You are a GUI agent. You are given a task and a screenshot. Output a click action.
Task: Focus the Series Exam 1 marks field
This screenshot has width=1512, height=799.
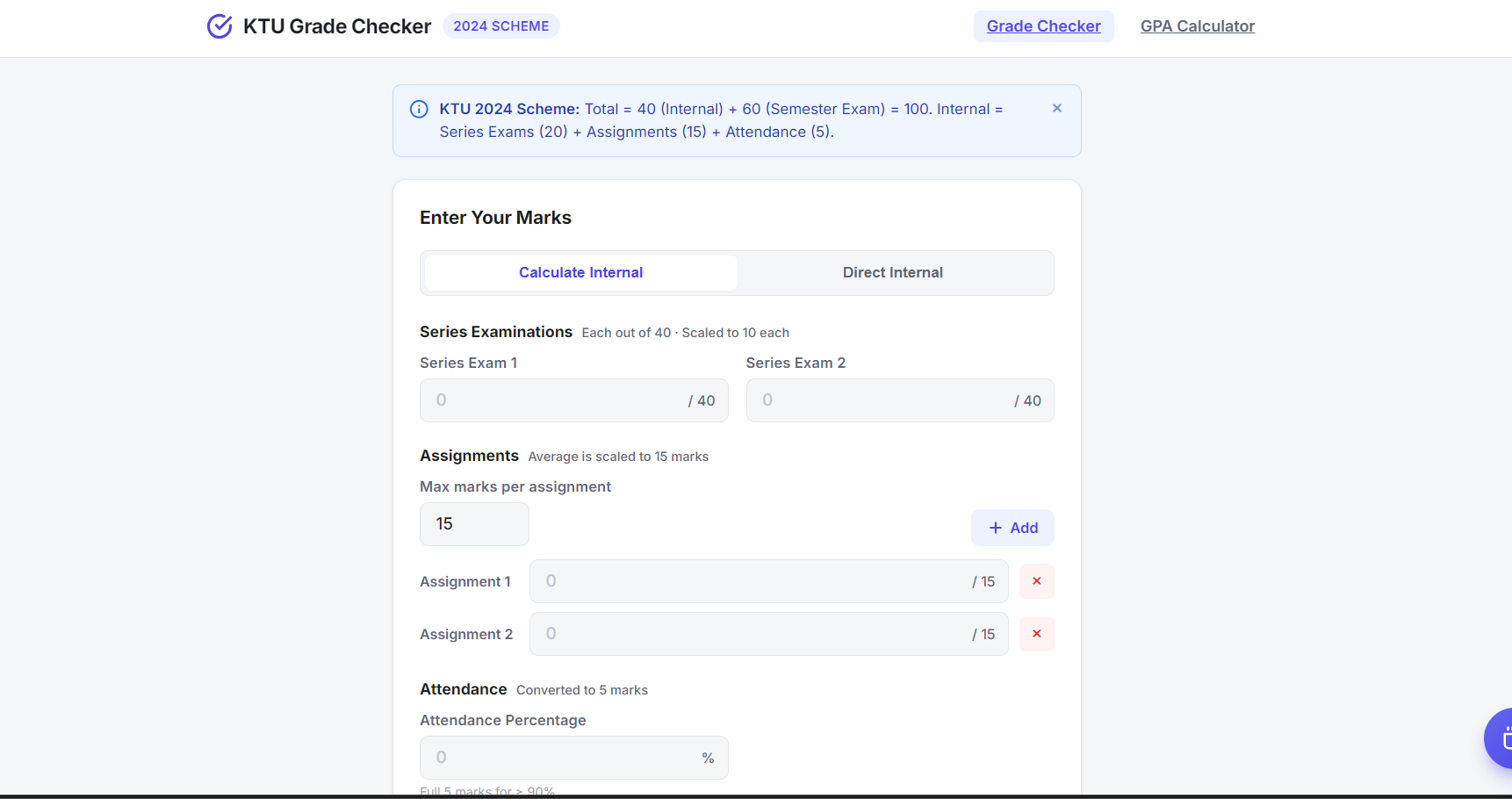tap(574, 400)
